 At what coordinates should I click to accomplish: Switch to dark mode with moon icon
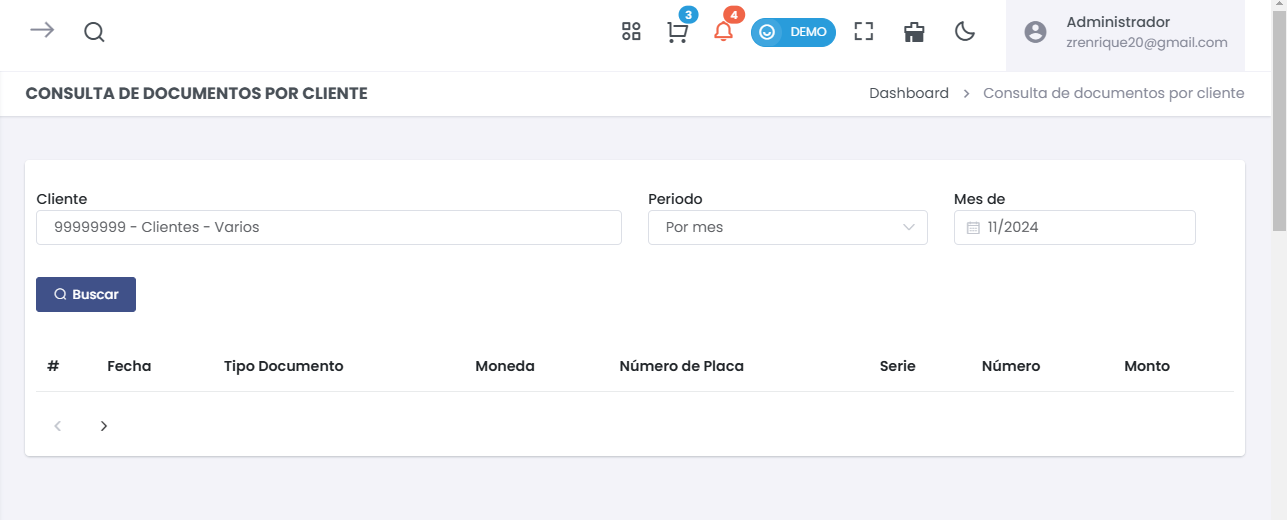point(965,32)
